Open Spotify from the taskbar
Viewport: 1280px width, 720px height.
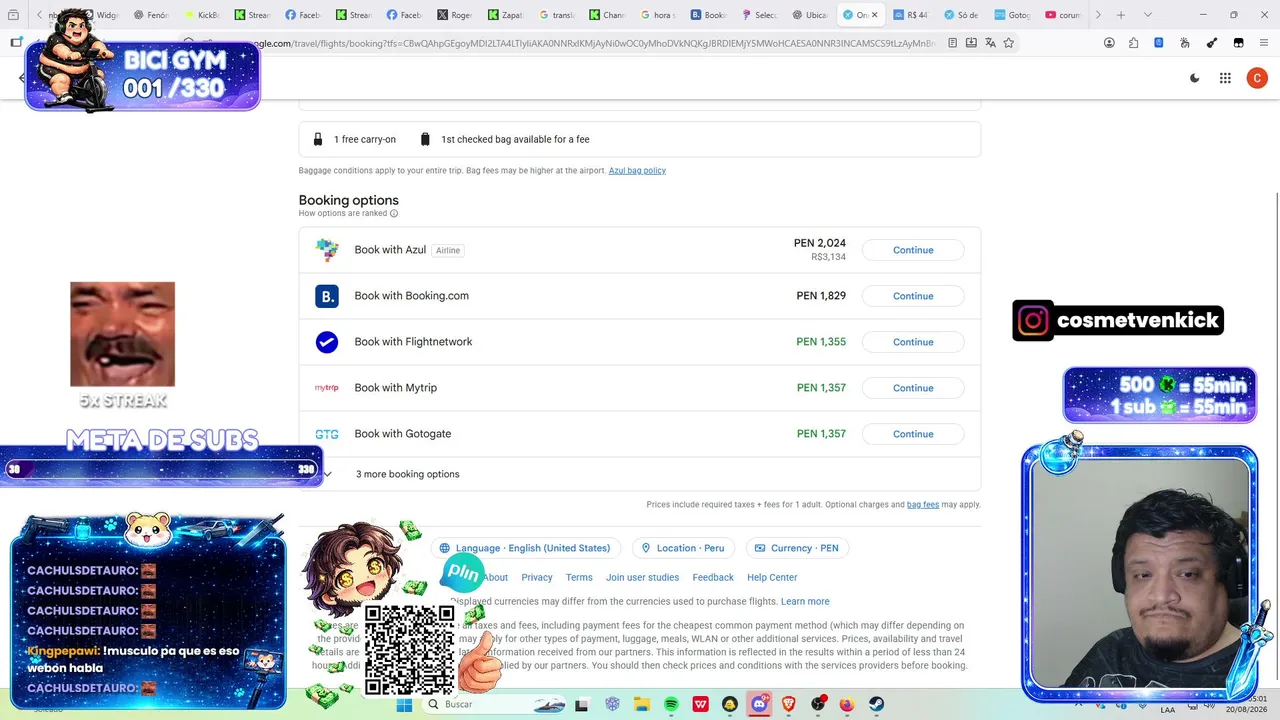671,704
